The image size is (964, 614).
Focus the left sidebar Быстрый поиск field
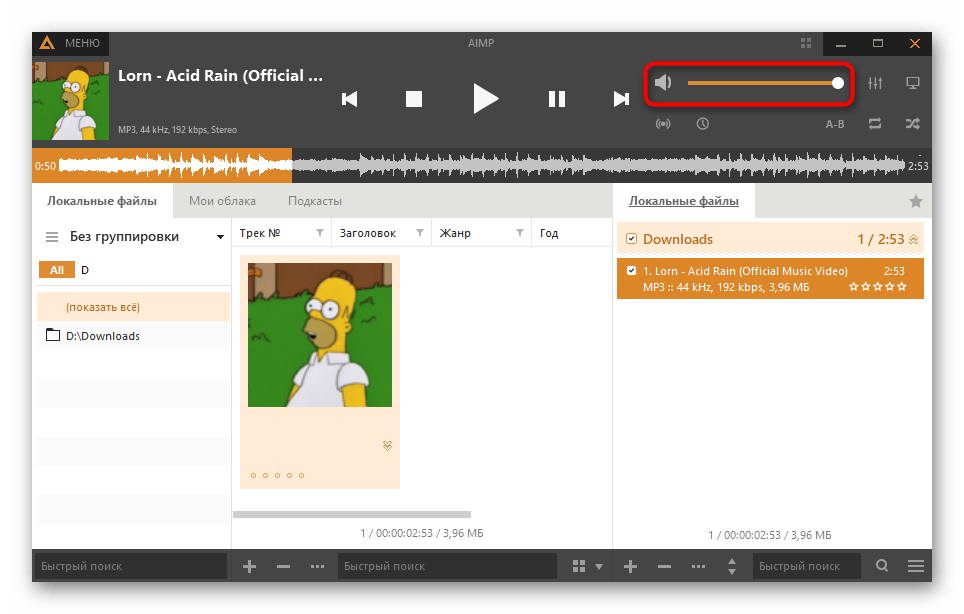click(x=130, y=566)
